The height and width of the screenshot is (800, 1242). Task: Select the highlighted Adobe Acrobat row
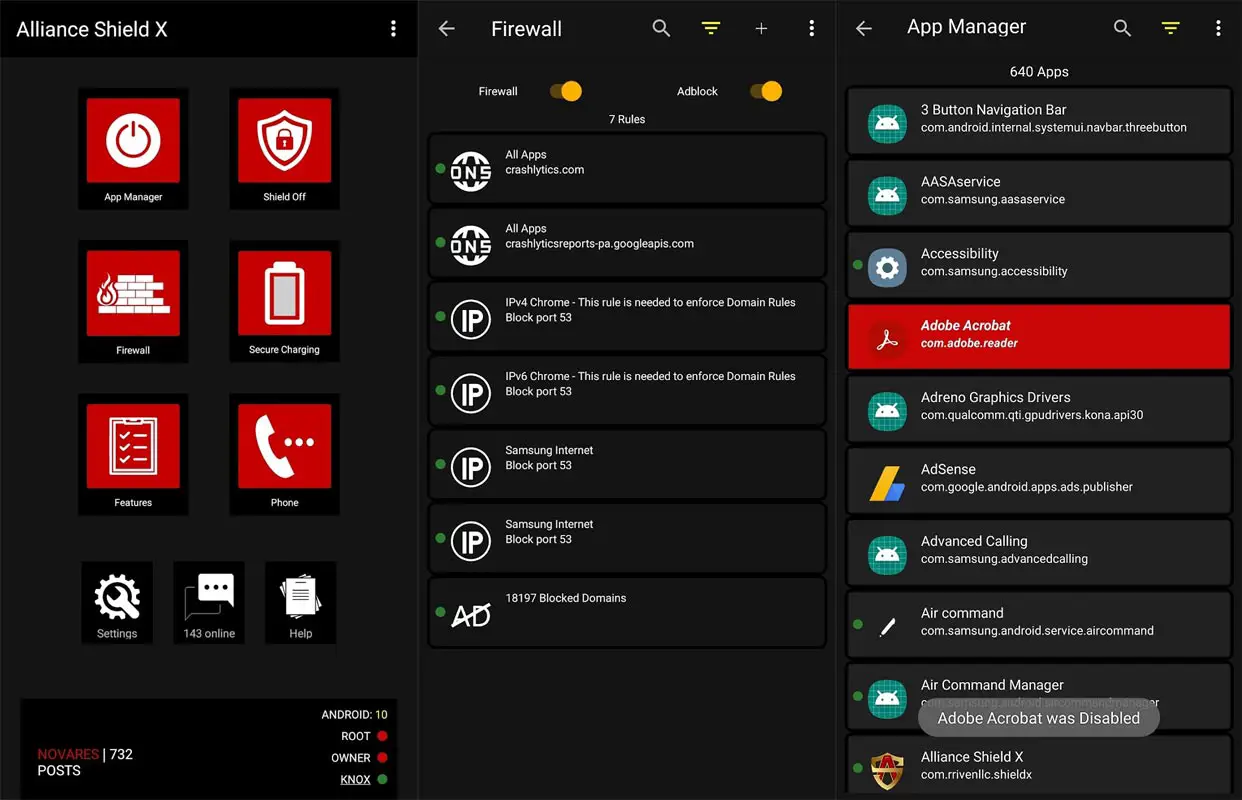click(x=1039, y=337)
